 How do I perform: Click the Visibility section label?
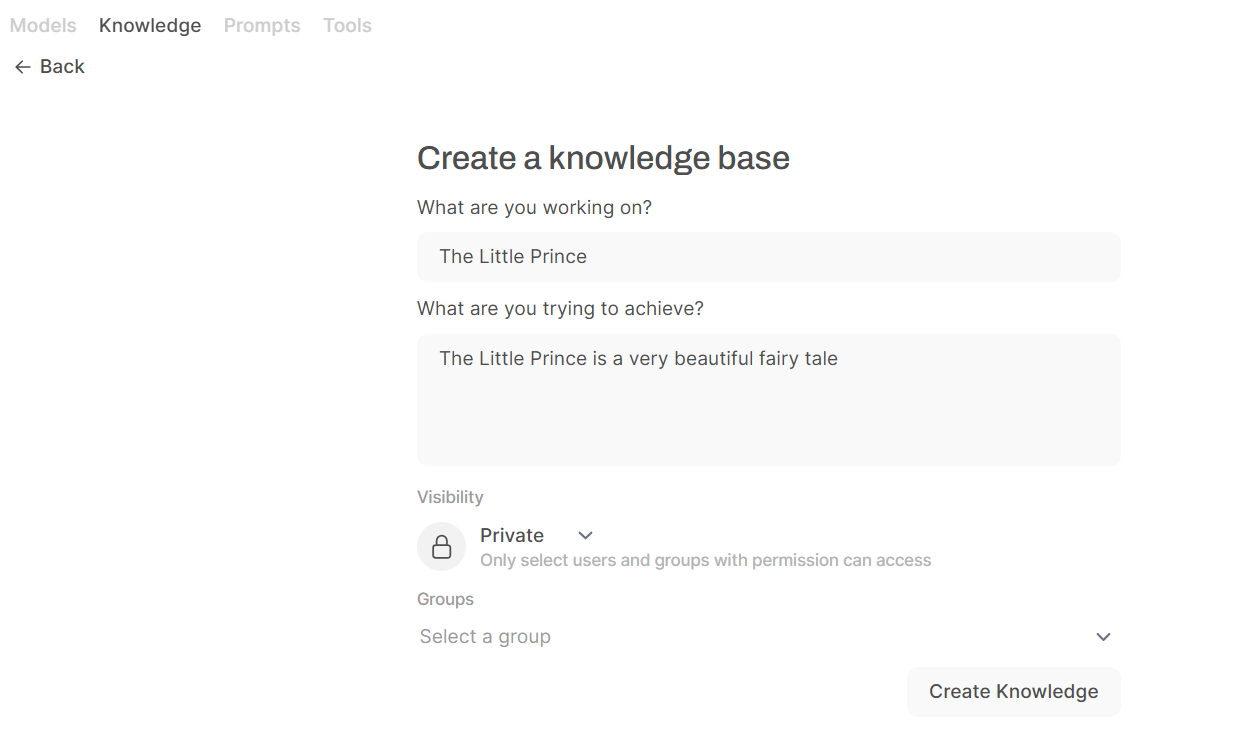(x=450, y=497)
